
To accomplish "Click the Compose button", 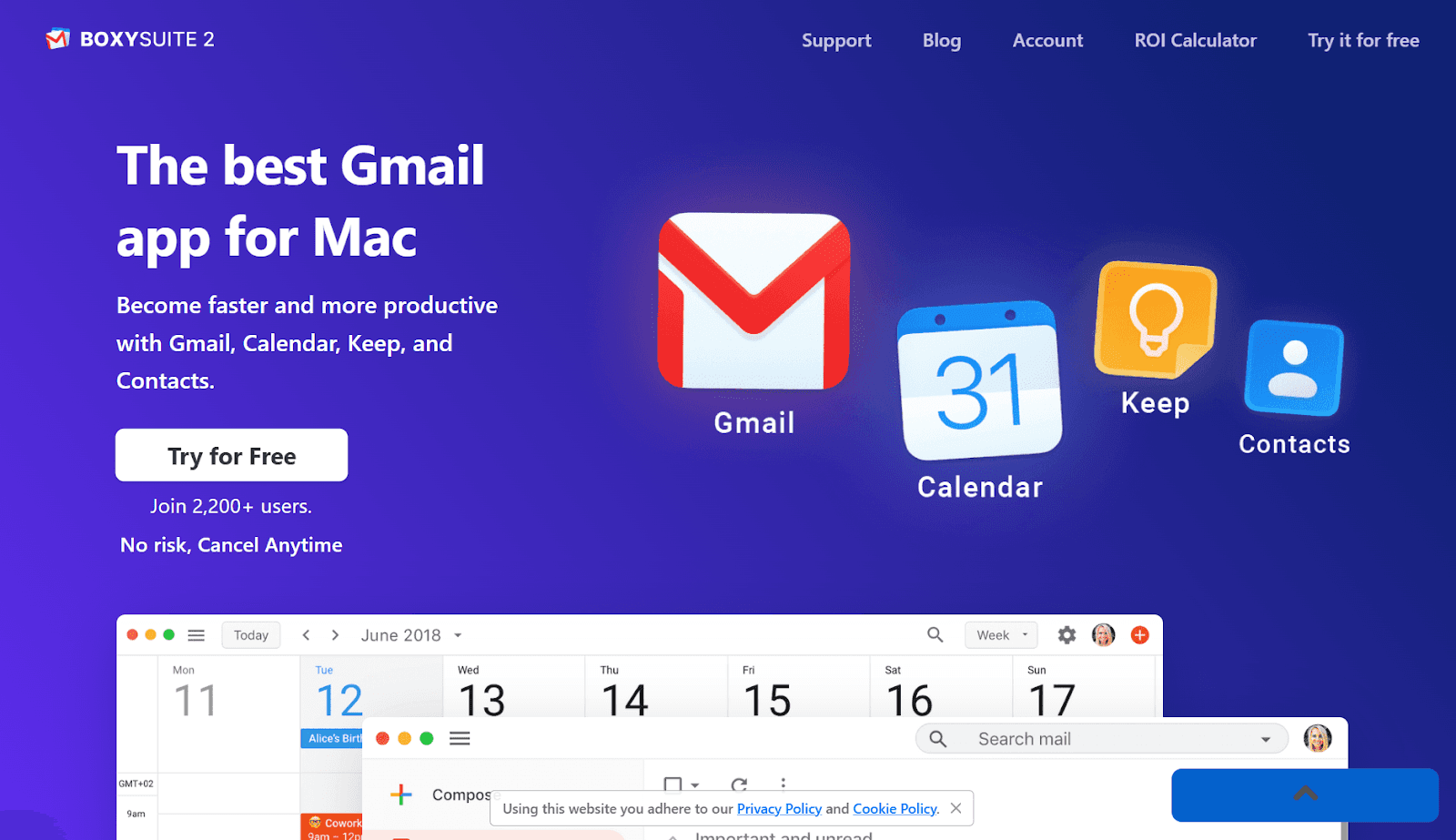I will [x=440, y=794].
